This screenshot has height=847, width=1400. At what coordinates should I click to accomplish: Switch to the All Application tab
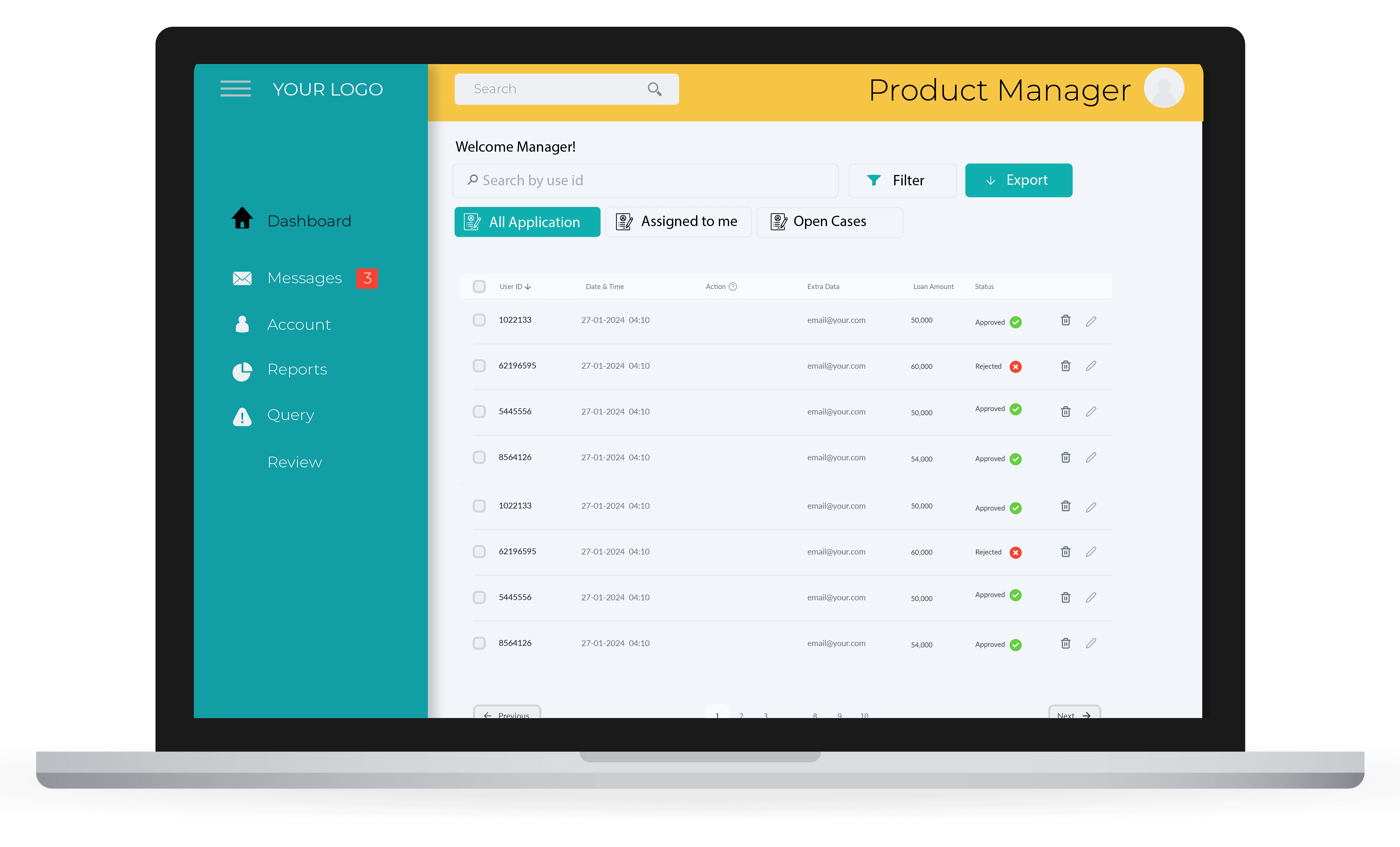click(x=527, y=222)
